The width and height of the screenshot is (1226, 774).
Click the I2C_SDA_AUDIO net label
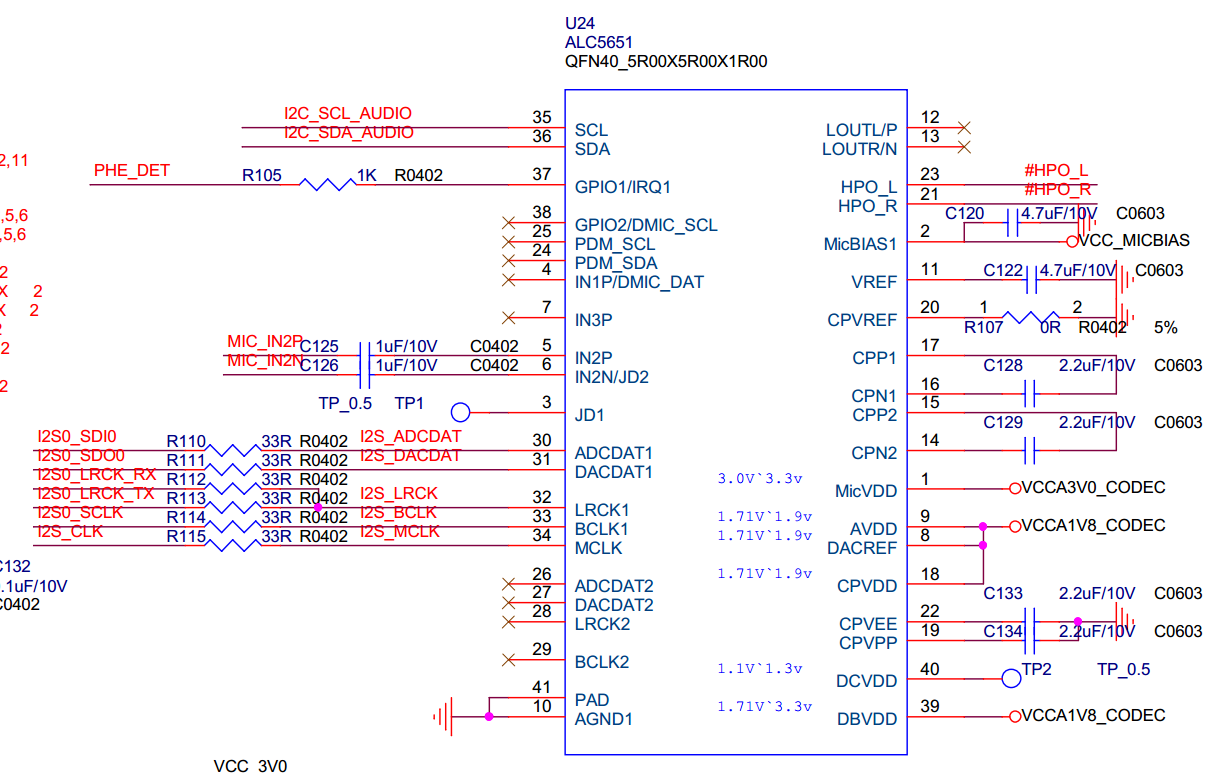click(x=349, y=133)
